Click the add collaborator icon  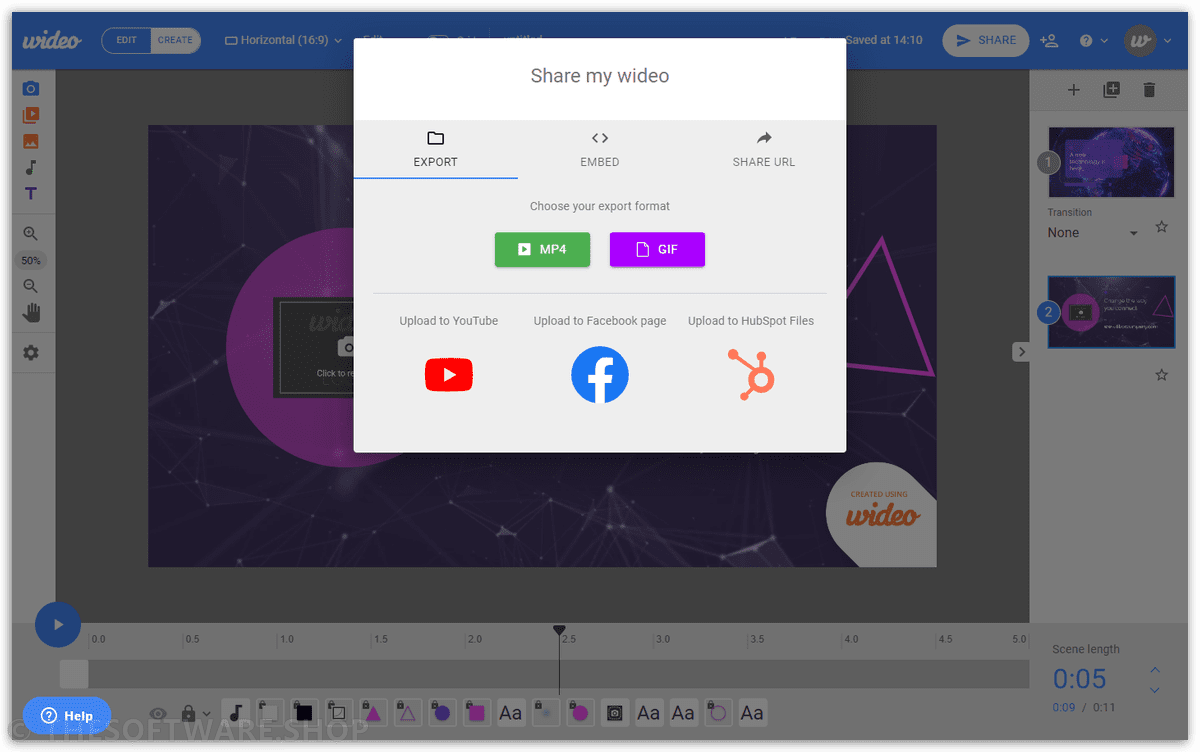[1049, 40]
